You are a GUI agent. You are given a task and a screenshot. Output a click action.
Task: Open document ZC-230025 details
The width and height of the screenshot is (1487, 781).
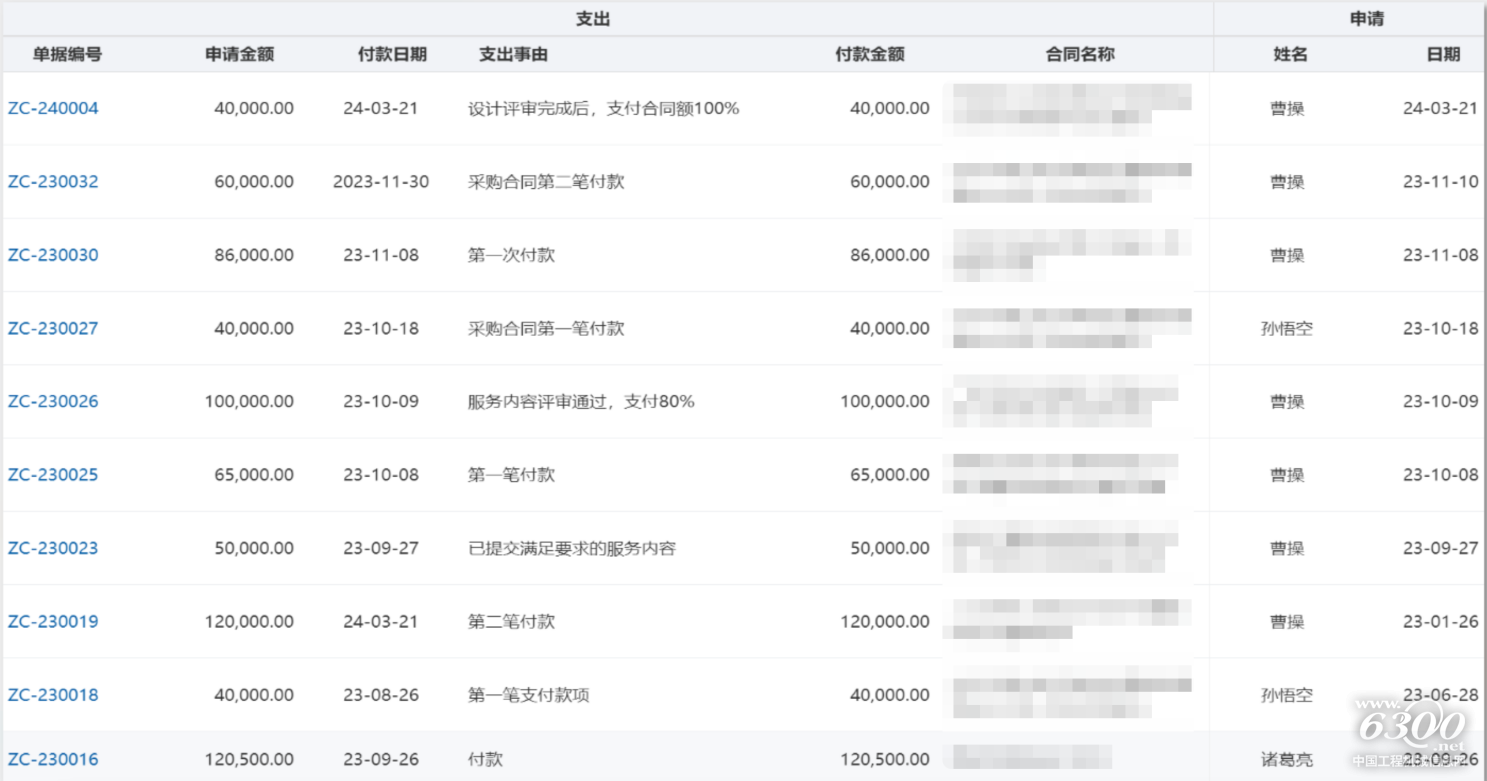pos(53,474)
